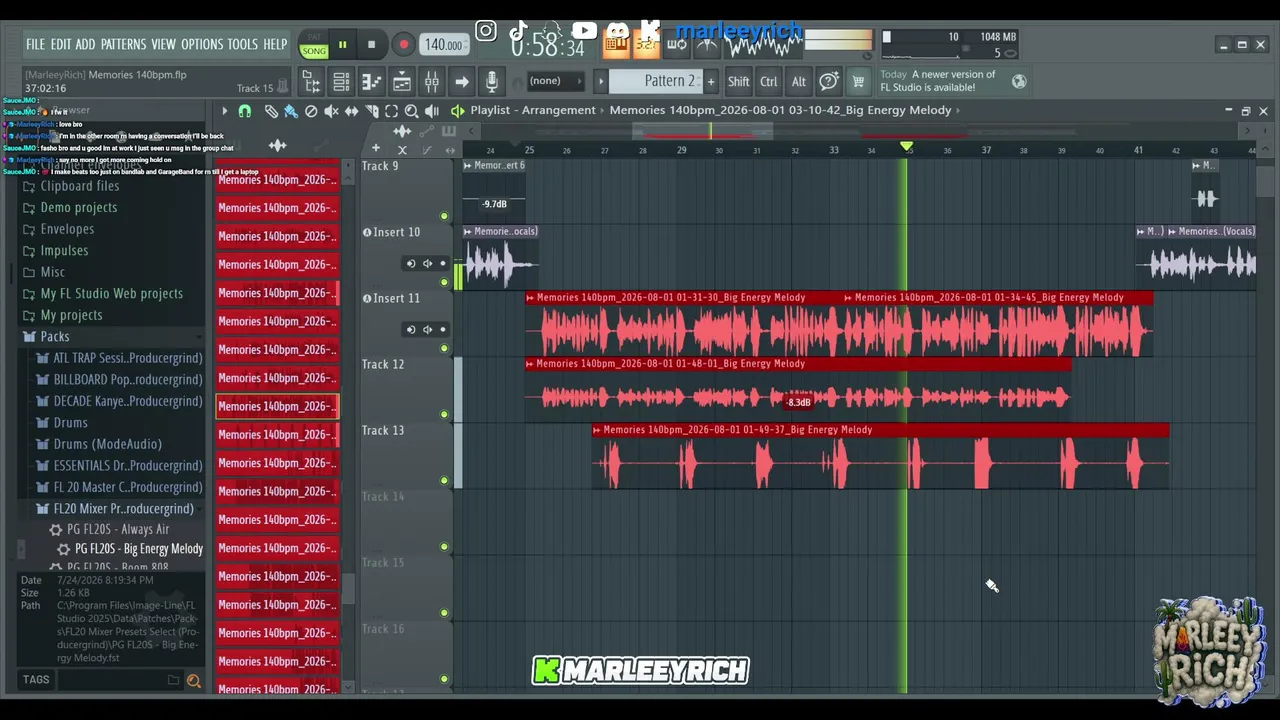Screen dimensions: 1280x720
Task: Click the microphone recording icon
Action: pyautogui.click(x=491, y=81)
